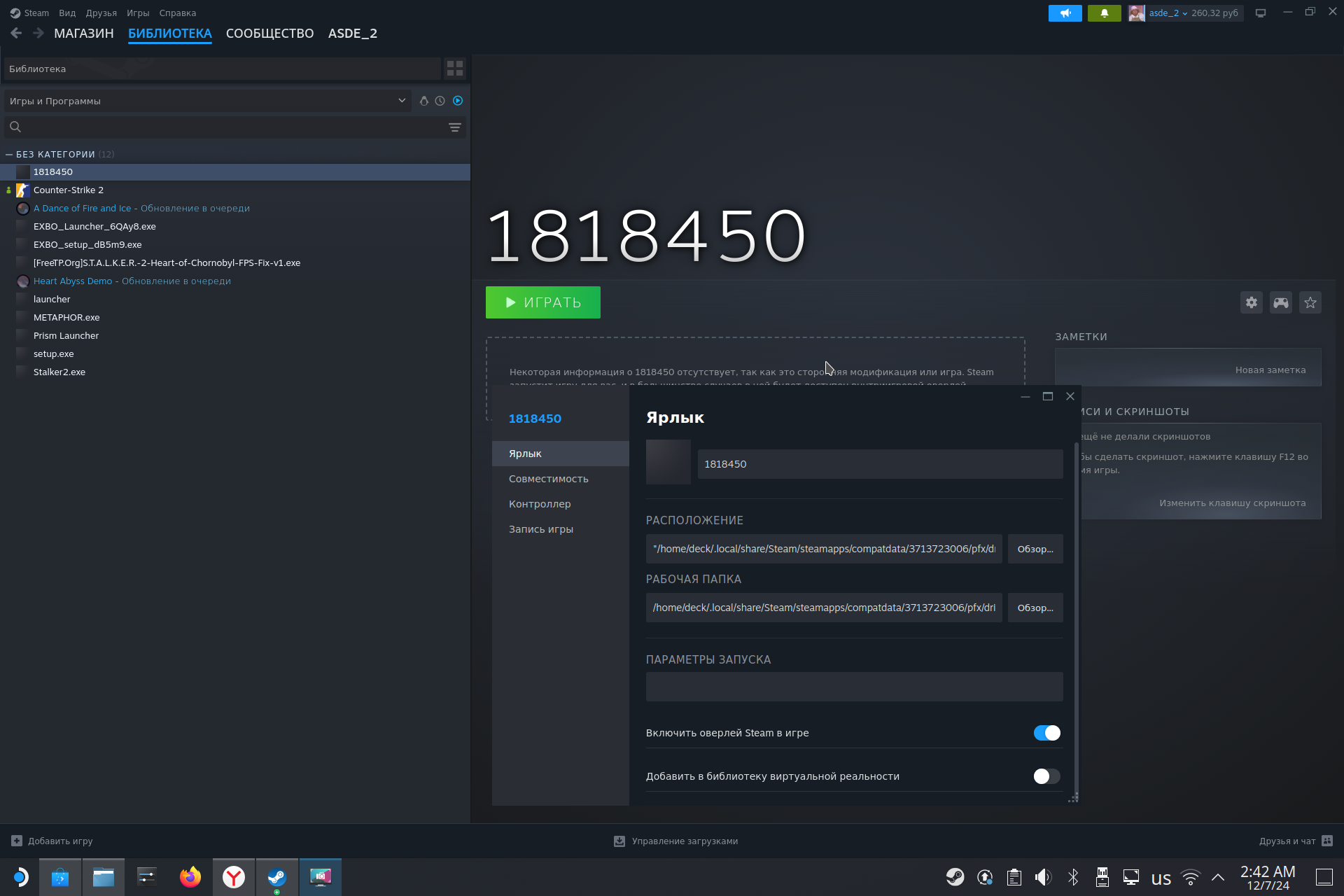Image resolution: width=1344 pixels, height=896 pixels.
Task: Click the forward navigation arrow
Action: (x=38, y=33)
